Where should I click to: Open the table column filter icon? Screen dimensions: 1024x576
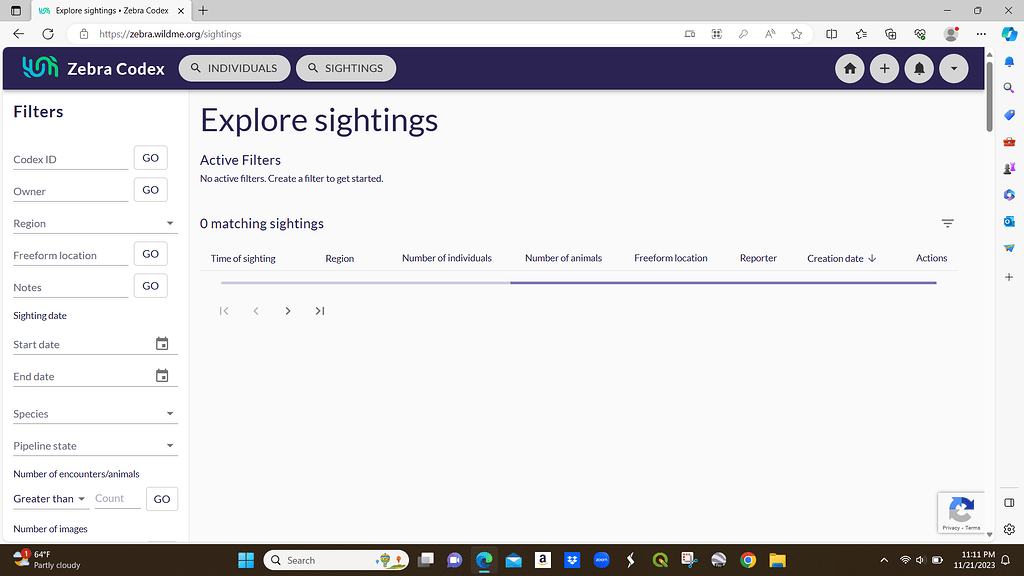click(x=948, y=223)
